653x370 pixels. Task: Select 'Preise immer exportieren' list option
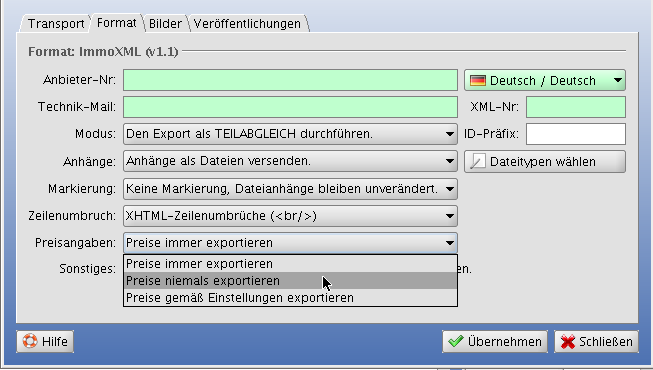click(290, 264)
